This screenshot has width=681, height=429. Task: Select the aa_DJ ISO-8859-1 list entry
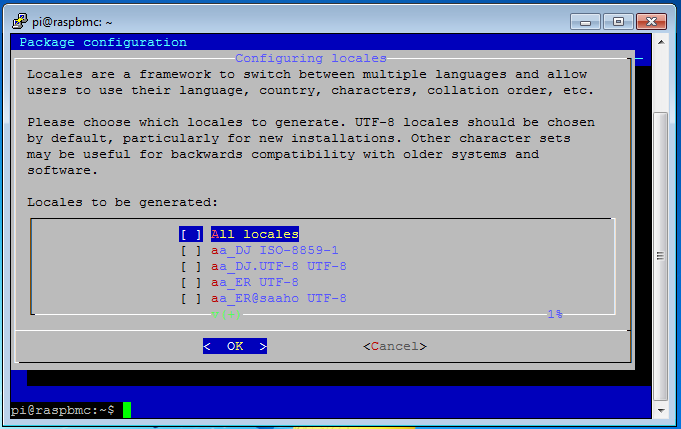pyautogui.click(x=274, y=251)
